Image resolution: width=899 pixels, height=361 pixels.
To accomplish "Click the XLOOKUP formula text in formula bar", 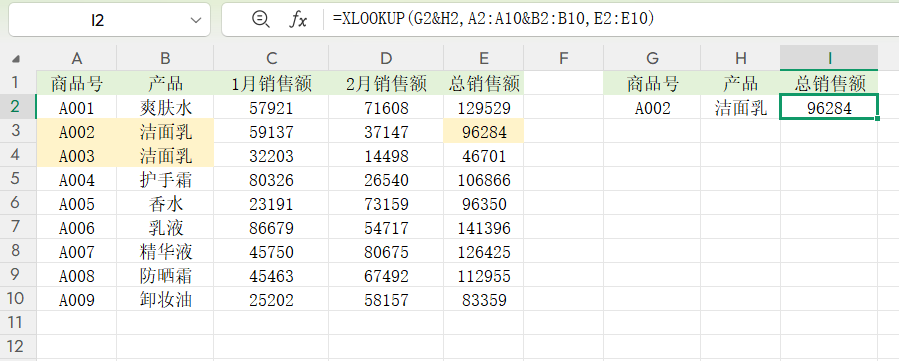I will [x=493, y=19].
